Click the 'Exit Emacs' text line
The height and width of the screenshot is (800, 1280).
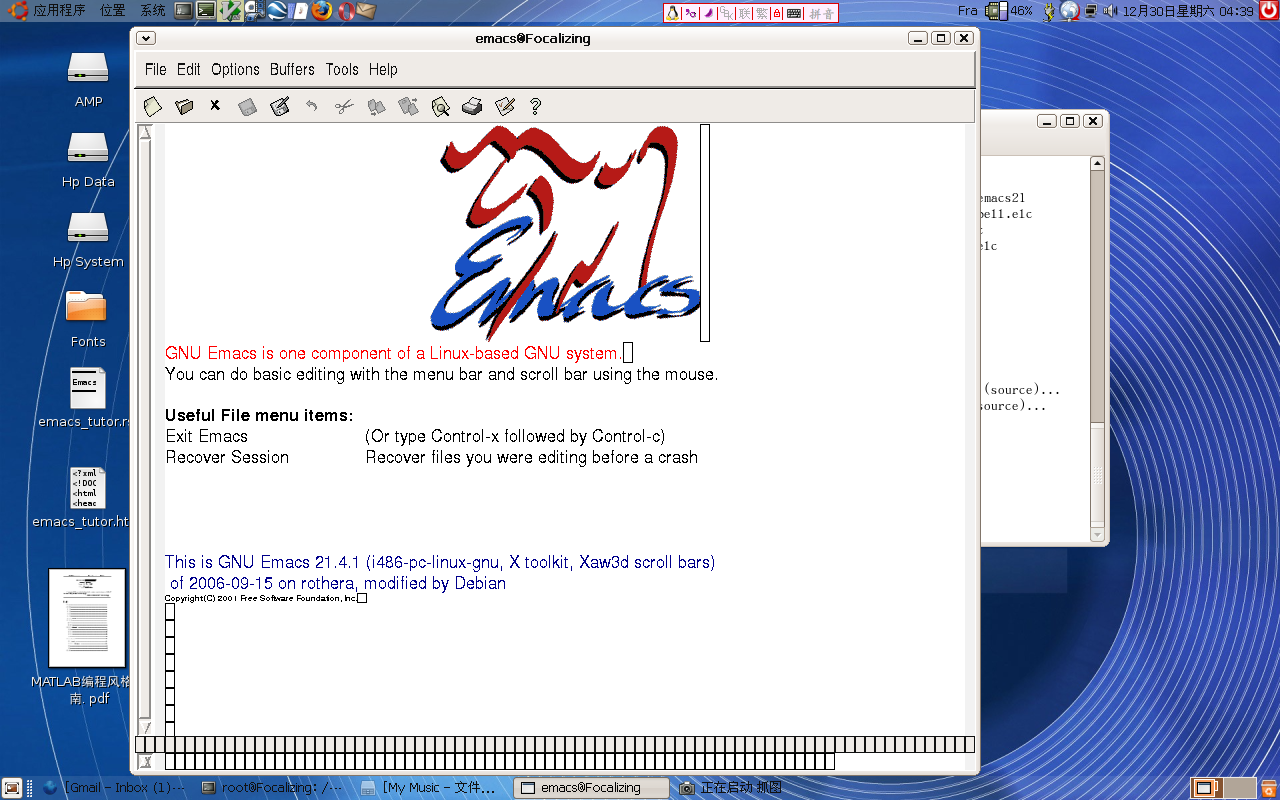coord(206,436)
